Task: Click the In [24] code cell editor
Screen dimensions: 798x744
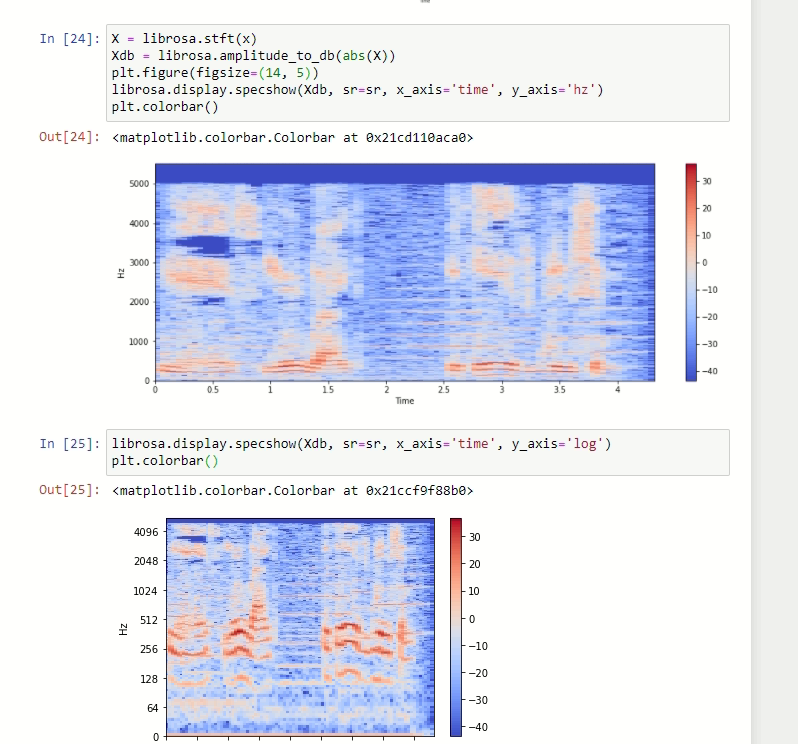Action: click(x=417, y=73)
